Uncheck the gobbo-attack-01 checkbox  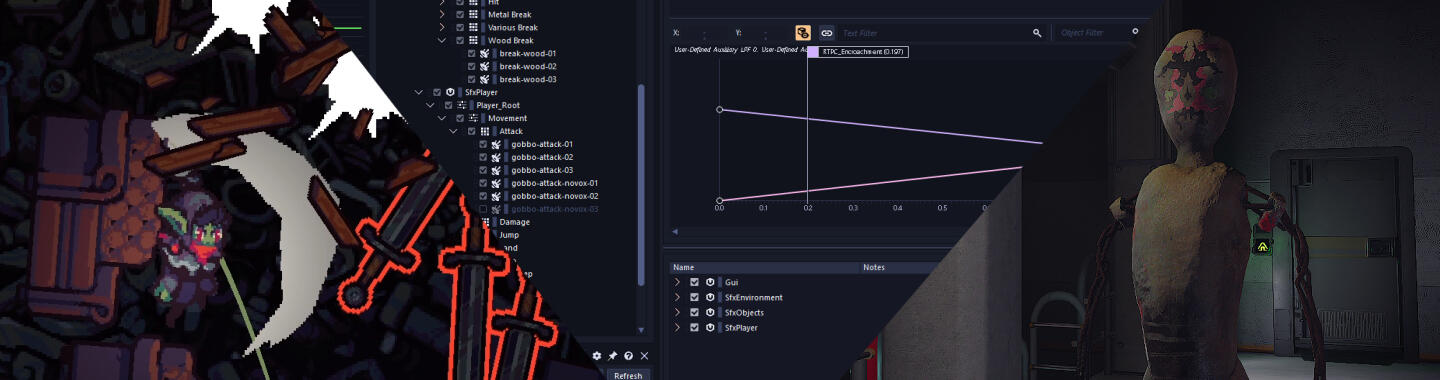coord(483,144)
